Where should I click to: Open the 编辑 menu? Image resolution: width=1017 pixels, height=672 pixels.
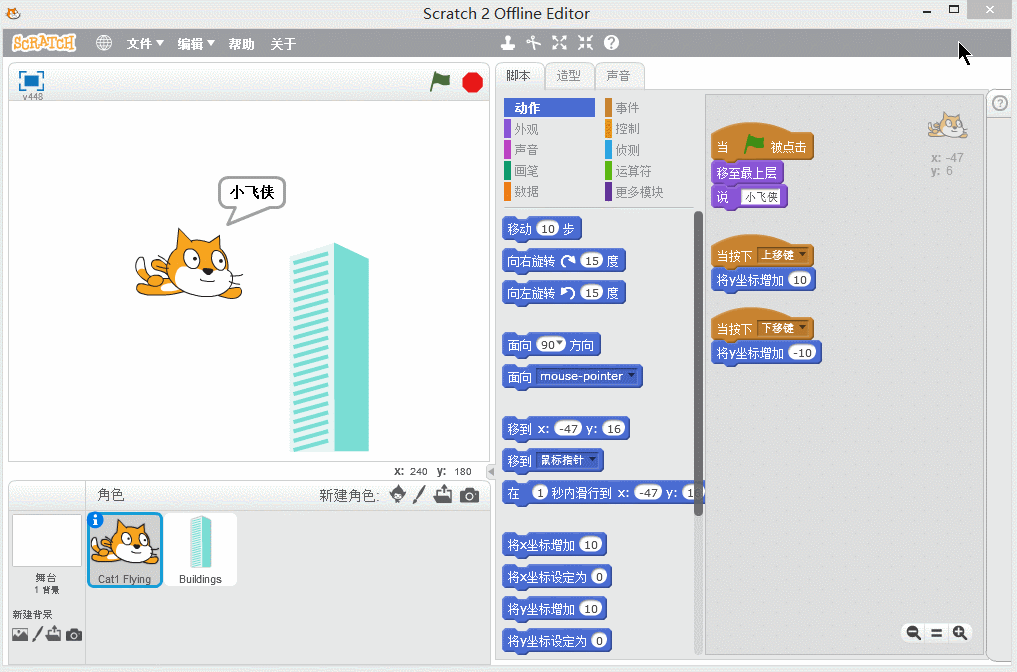coord(196,43)
